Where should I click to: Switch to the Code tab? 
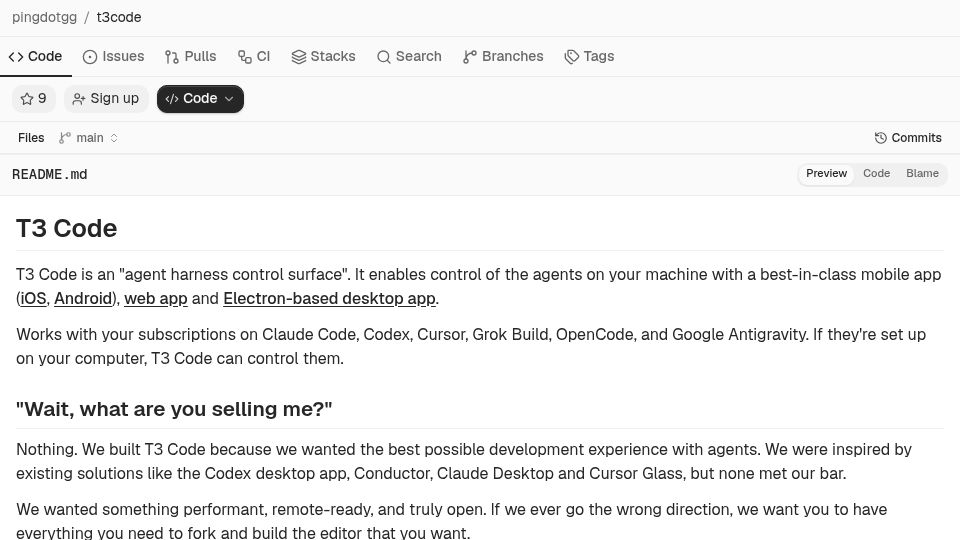[36, 56]
